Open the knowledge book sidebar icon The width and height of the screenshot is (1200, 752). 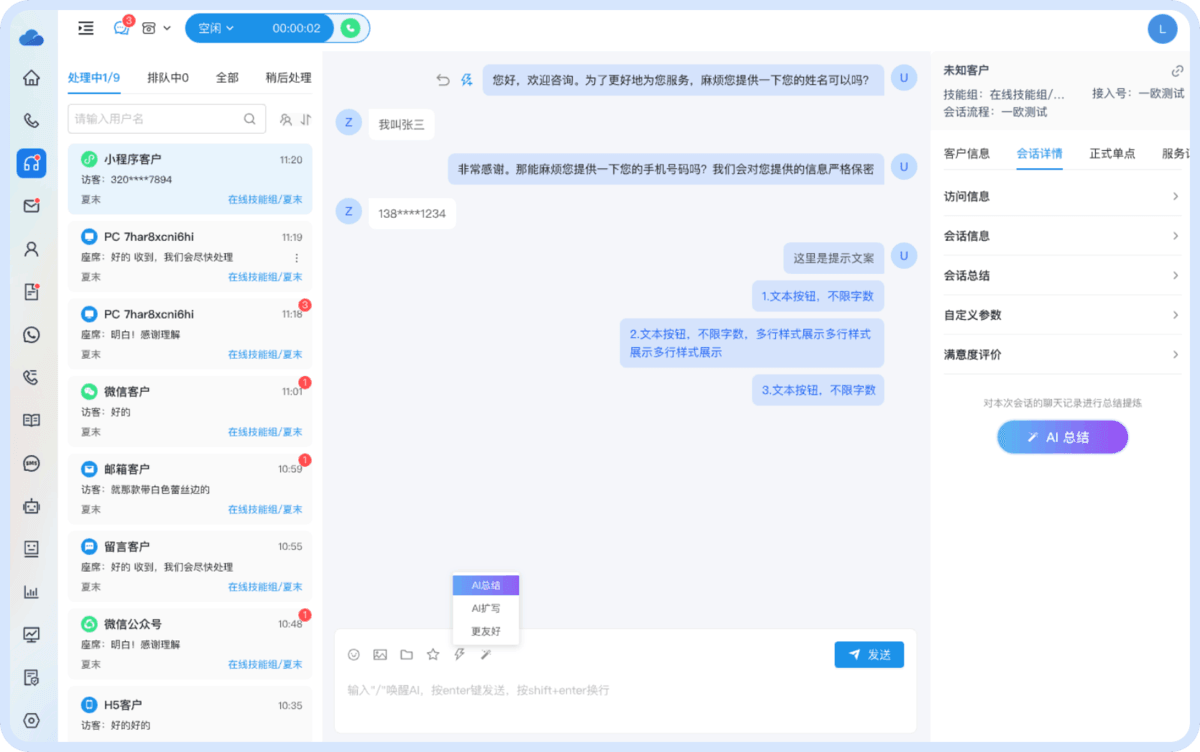pyautogui.click(x=31, y=420)
